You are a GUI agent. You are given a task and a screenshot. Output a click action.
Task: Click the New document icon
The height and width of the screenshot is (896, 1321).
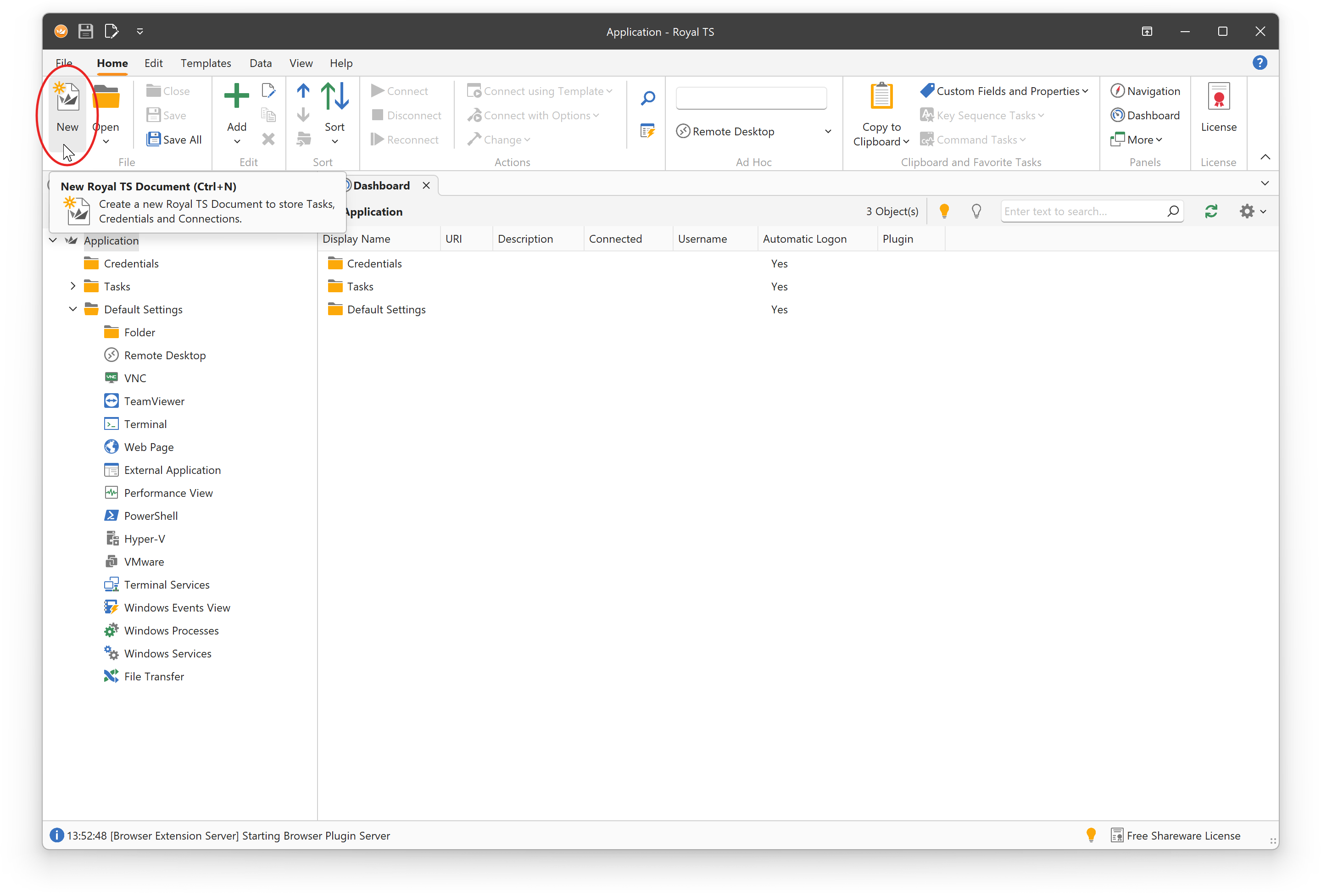67,98
